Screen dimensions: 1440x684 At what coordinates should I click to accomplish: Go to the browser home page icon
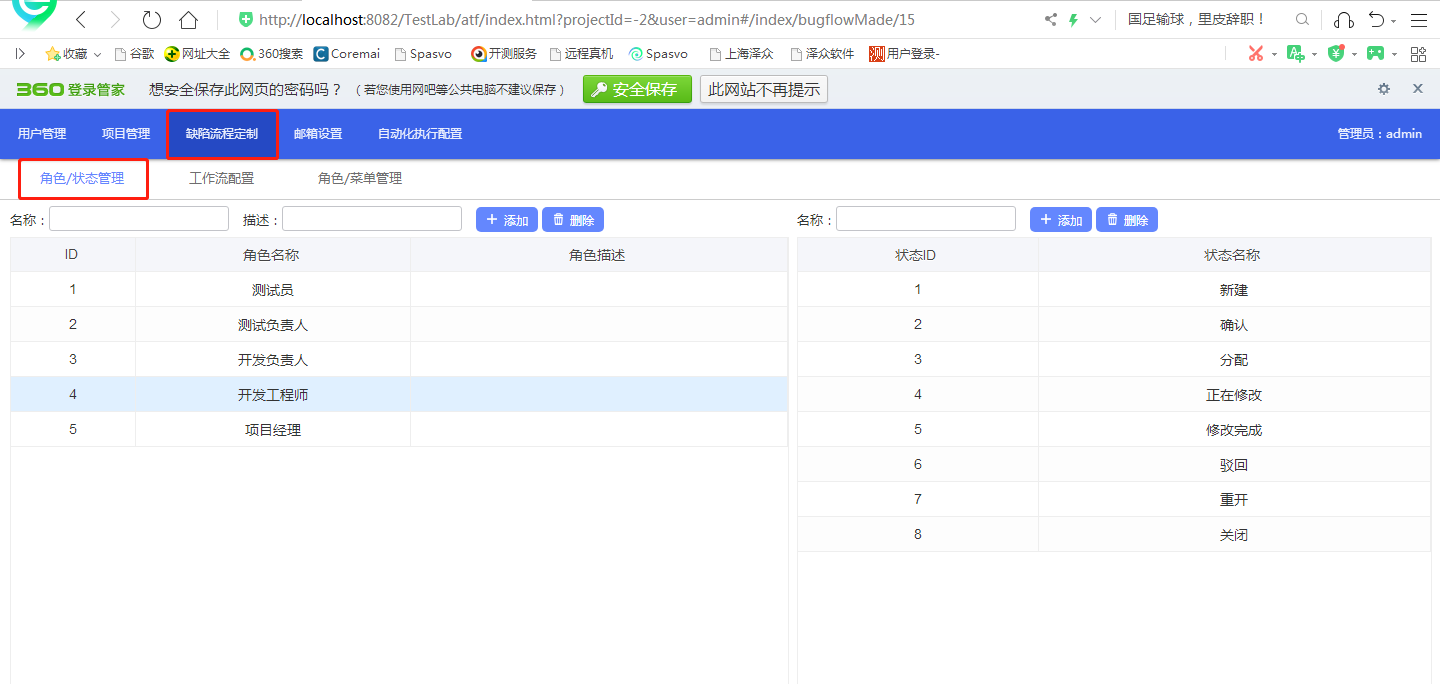pos(188,20)
